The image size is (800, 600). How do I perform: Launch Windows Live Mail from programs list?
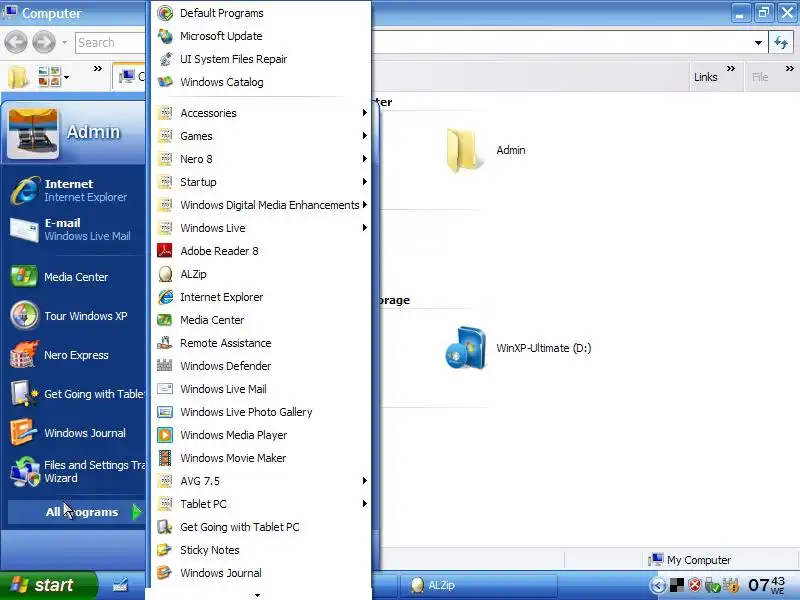pyautogui.click(x=261, y=389)
